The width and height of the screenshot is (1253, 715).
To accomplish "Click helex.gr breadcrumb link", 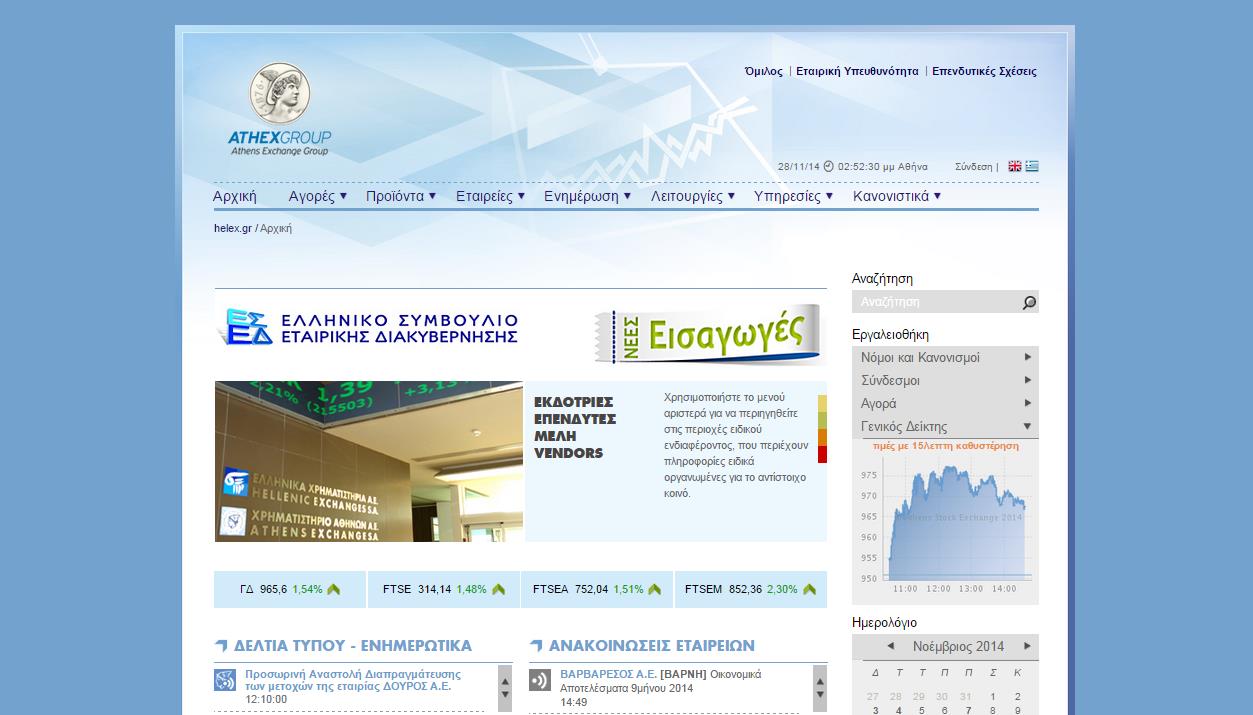I will tap(233, 228).
